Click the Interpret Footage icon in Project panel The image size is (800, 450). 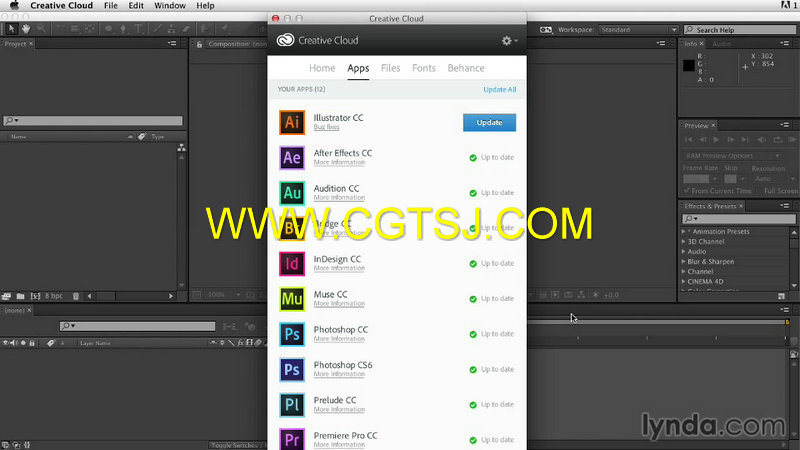click(6, 296)
